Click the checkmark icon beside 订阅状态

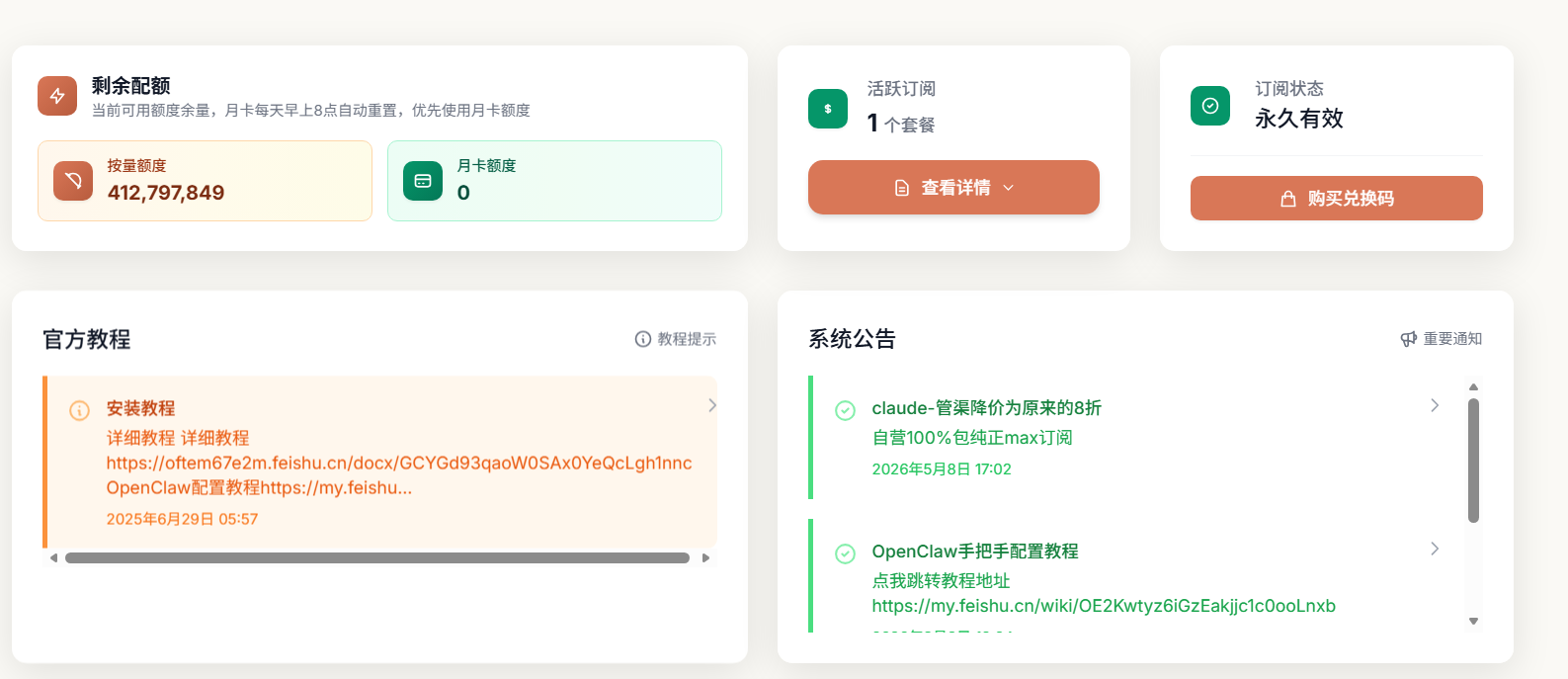coord(1210,106)
